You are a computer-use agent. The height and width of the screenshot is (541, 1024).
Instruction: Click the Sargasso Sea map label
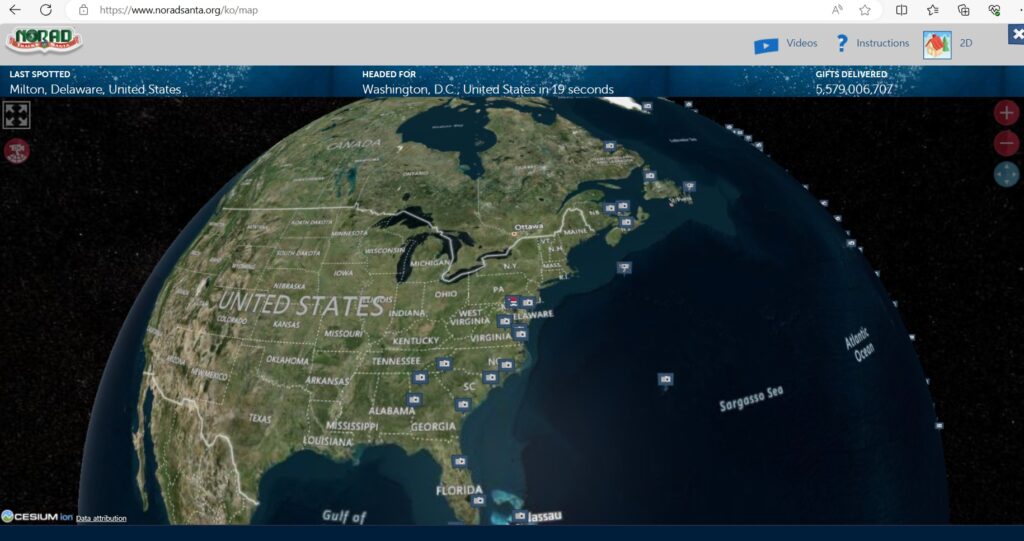pos(751,398)
